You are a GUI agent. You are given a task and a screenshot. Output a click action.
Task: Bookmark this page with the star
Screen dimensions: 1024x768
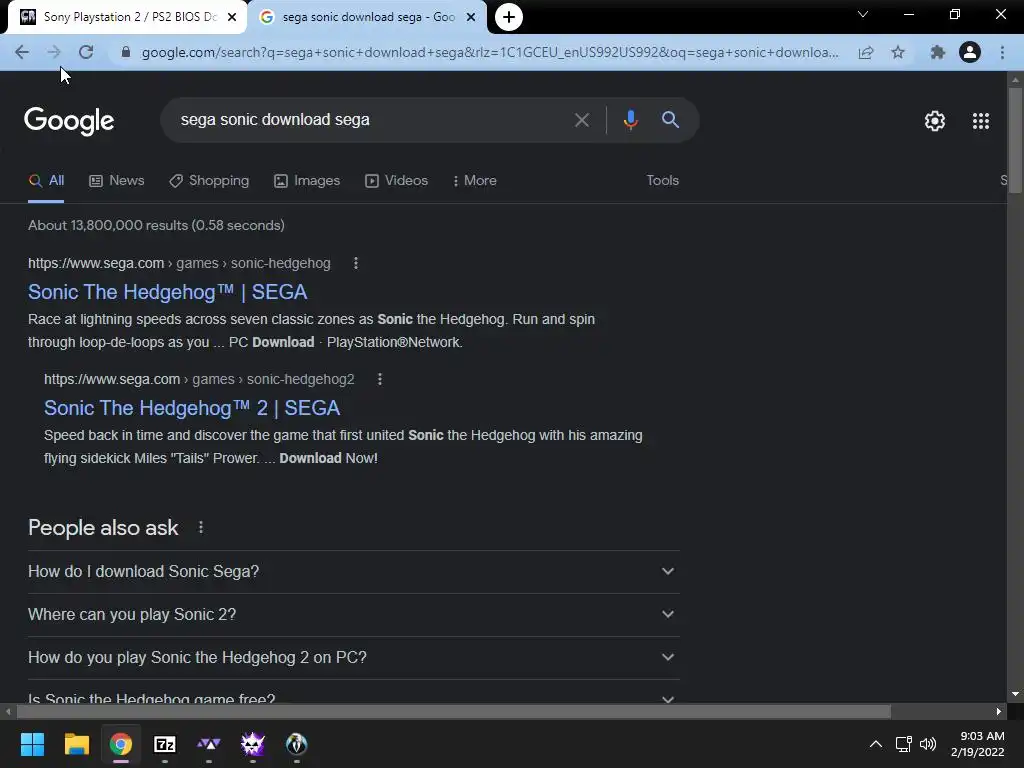coord(898,52)
